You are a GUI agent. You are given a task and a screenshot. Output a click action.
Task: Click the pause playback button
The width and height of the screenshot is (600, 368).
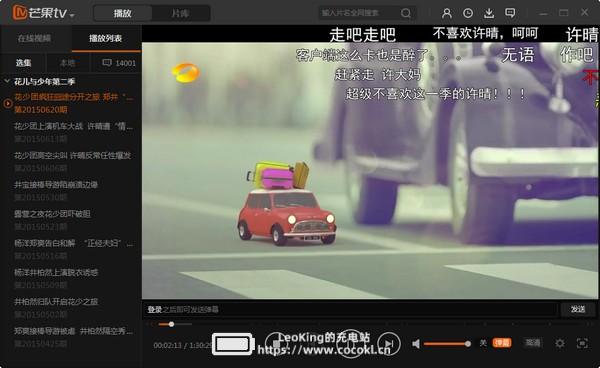pos(350,344)
